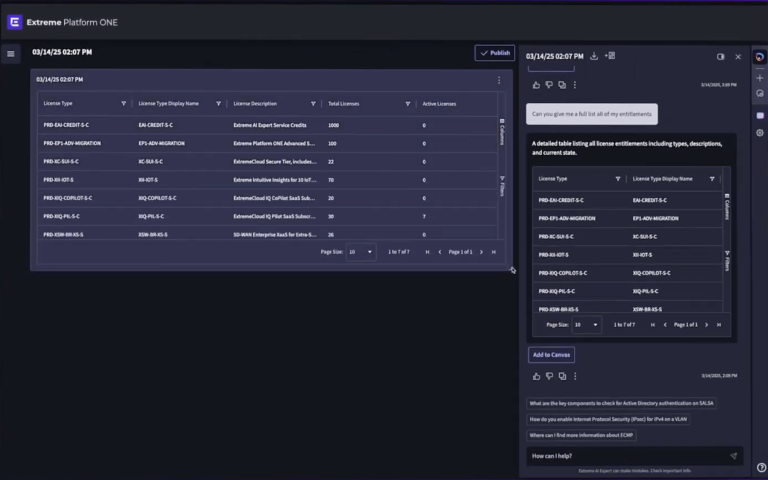Like the response above the entitlements question
The image size is (768, 480).
pyautogui.click(x=536, y=85)
